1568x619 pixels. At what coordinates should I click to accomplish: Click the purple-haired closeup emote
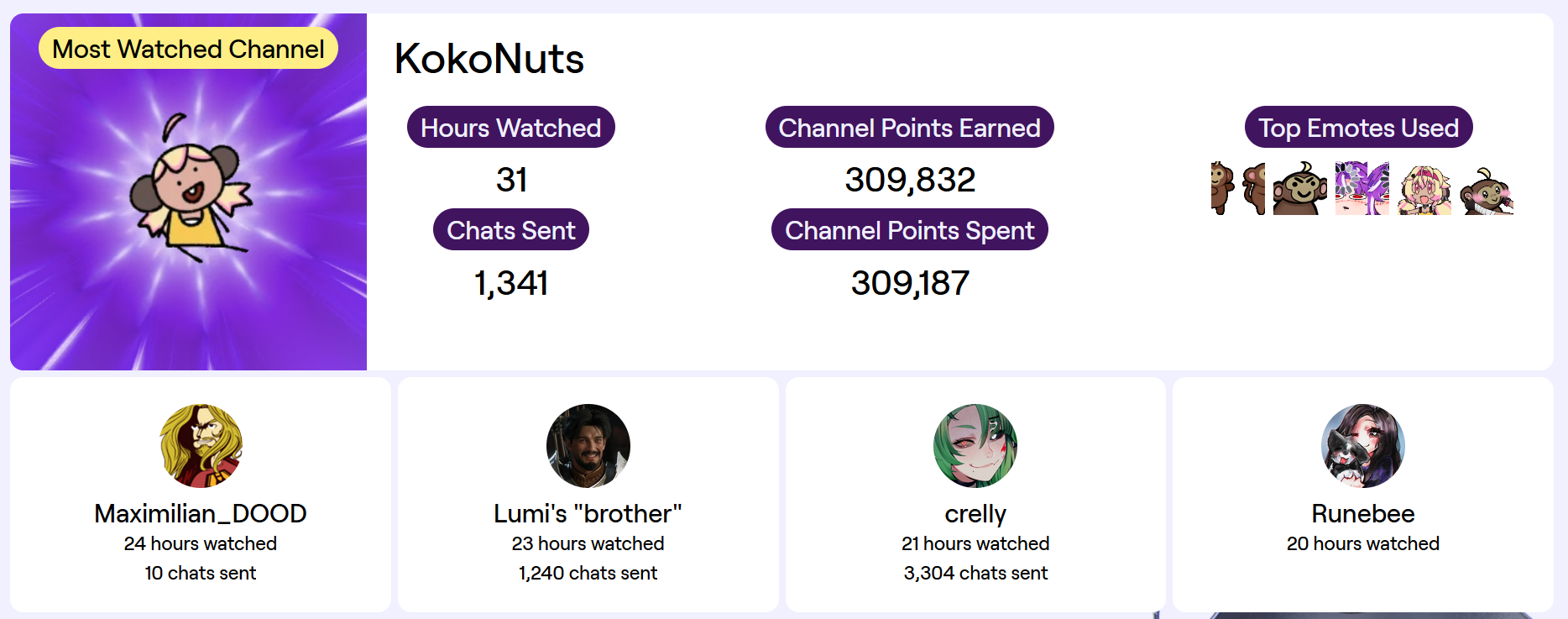(1362, 188)
